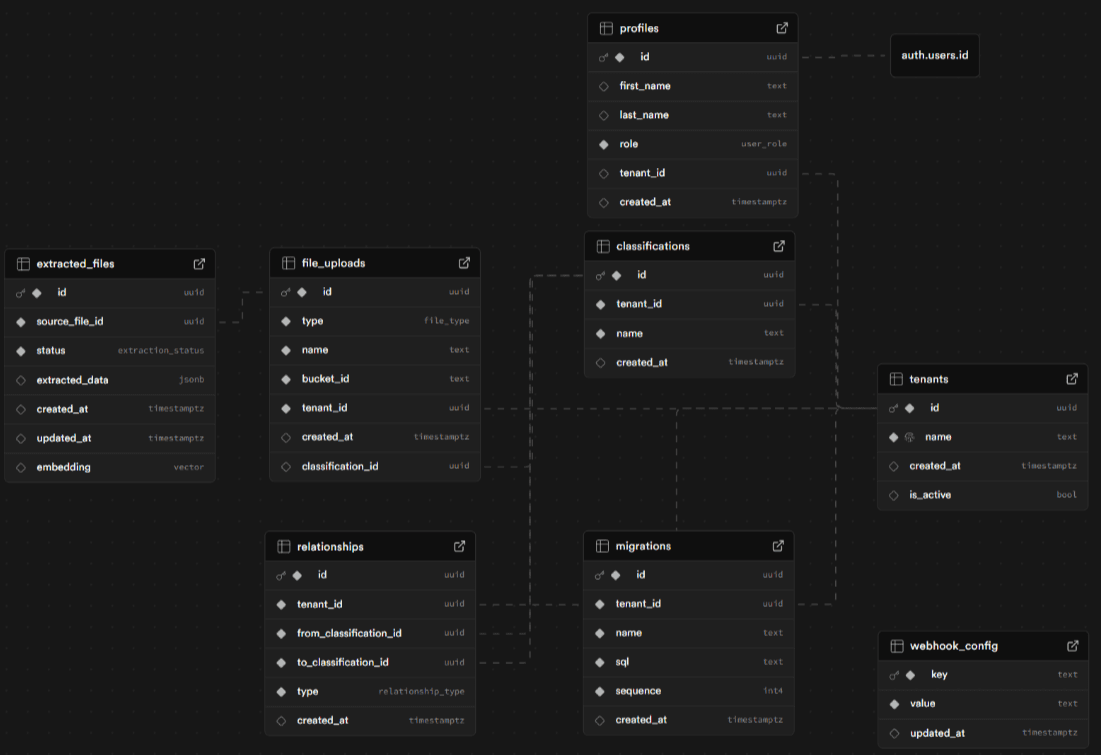Screen dimensions: 1101x755
Task: Click the table grid icon in the profiles header
Action: [606, 29]
